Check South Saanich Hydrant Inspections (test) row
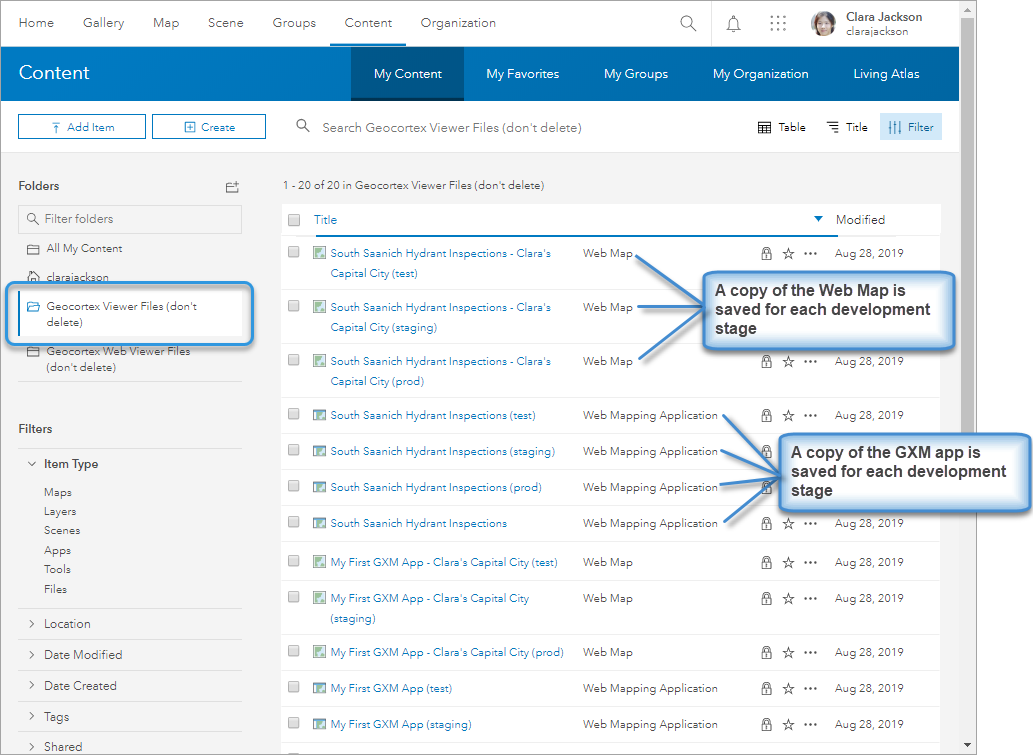 [x=294, y=414]
